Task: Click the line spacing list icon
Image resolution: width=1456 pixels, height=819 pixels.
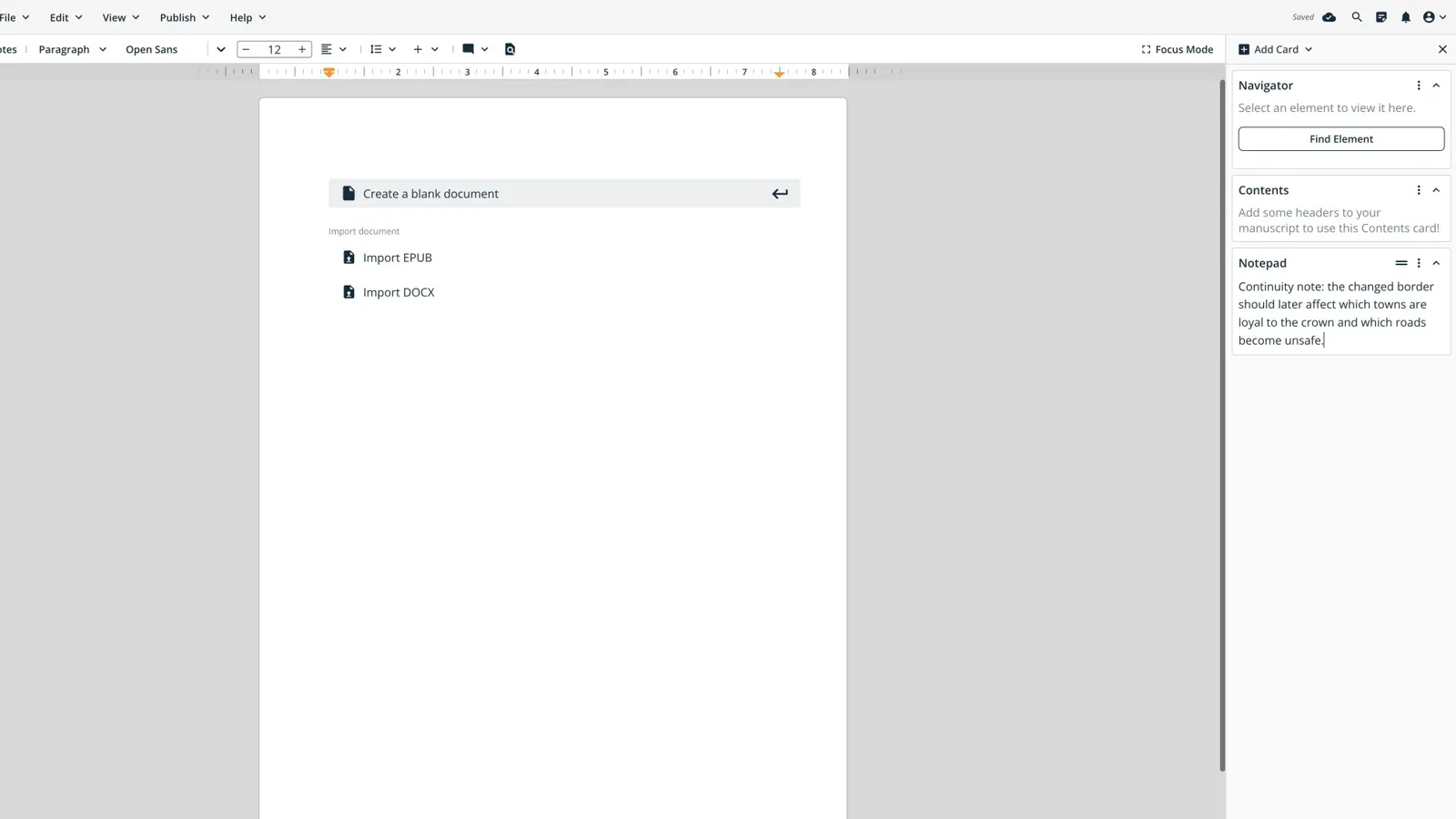Action: pos(376,49)
